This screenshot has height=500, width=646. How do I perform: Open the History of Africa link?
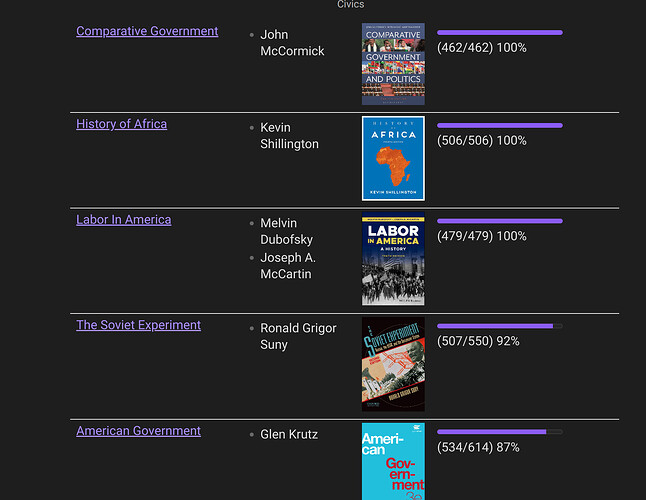pyautogui.click(x=121, y=124)
